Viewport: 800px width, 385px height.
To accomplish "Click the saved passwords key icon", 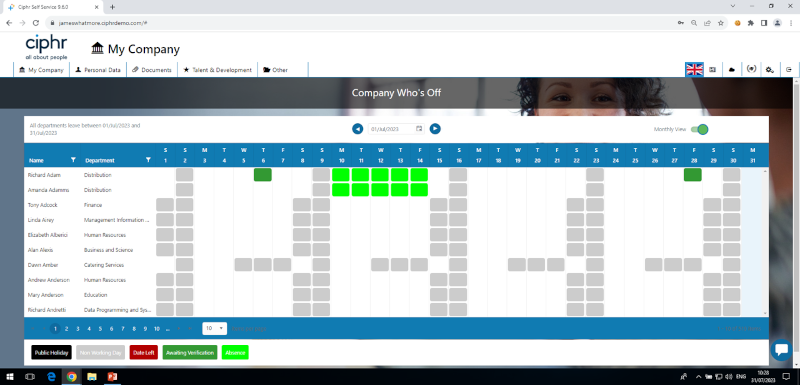I will coord(681,23).
